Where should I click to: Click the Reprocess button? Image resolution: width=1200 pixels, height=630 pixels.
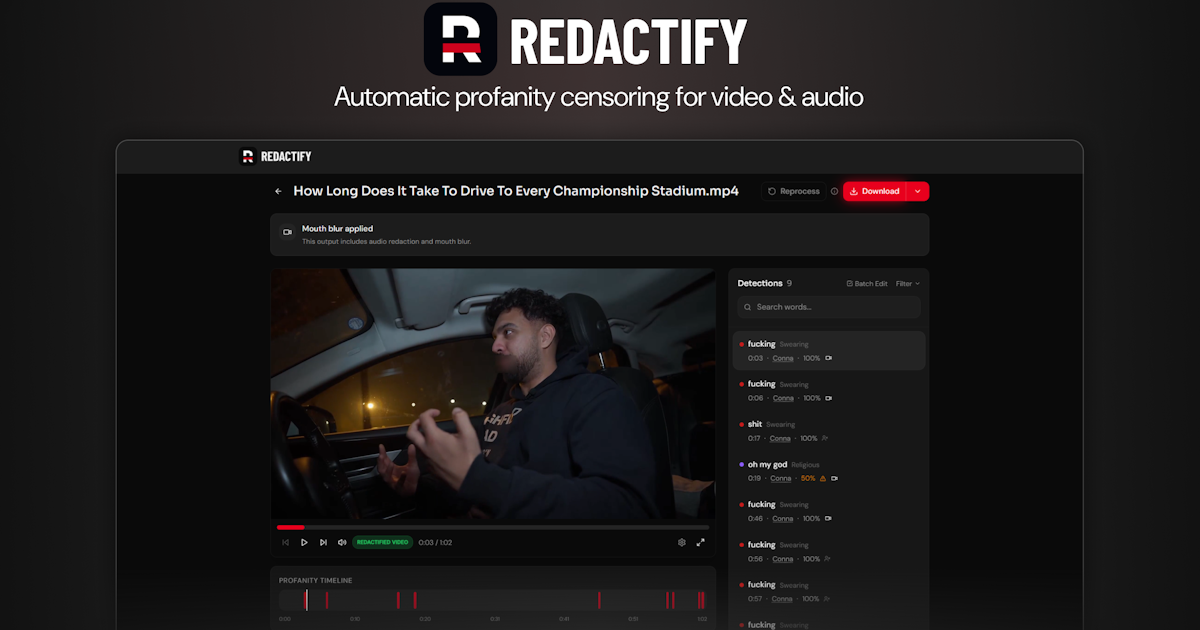click(793, 191)
